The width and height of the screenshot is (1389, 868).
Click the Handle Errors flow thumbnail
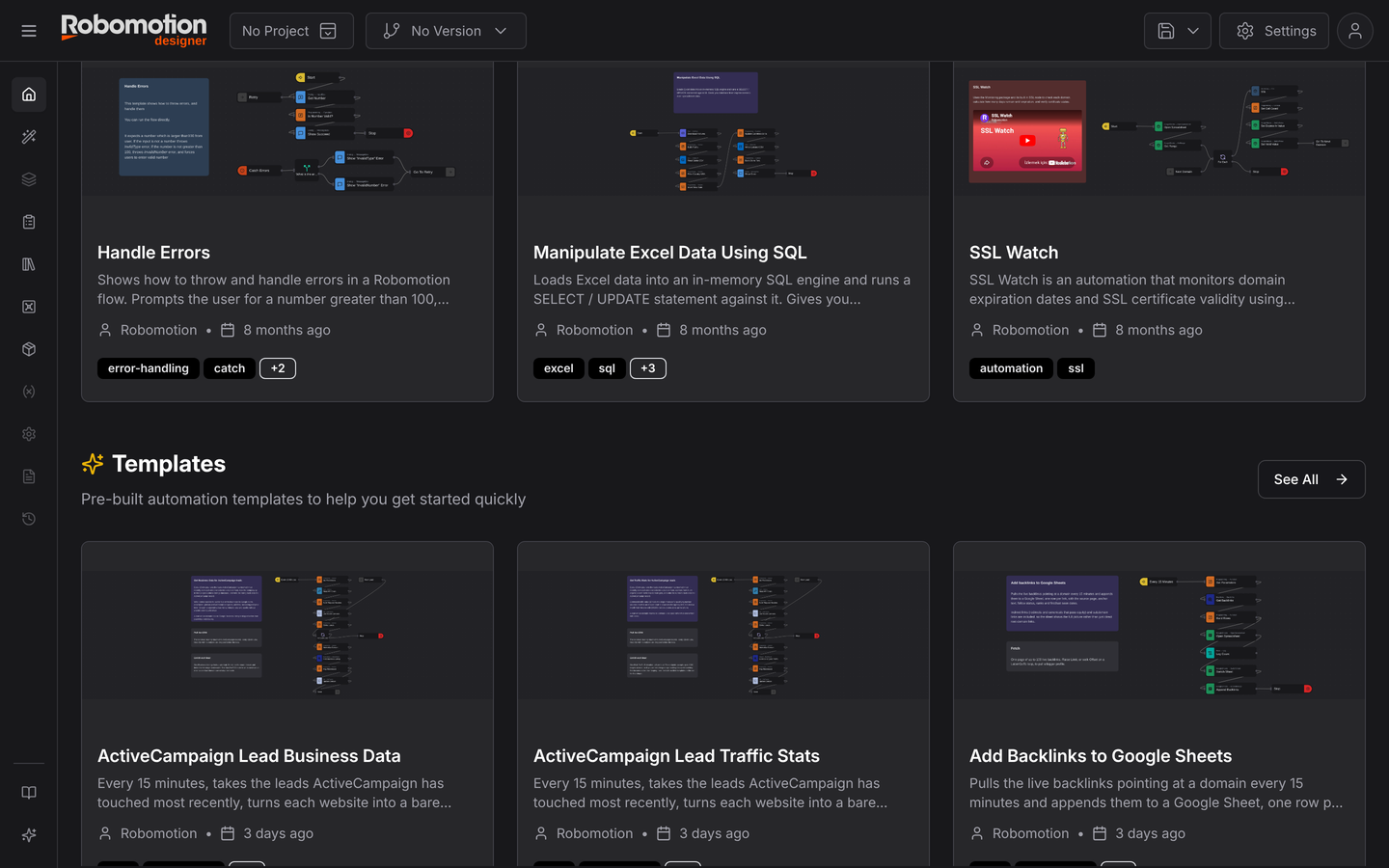tap(287, 129)
